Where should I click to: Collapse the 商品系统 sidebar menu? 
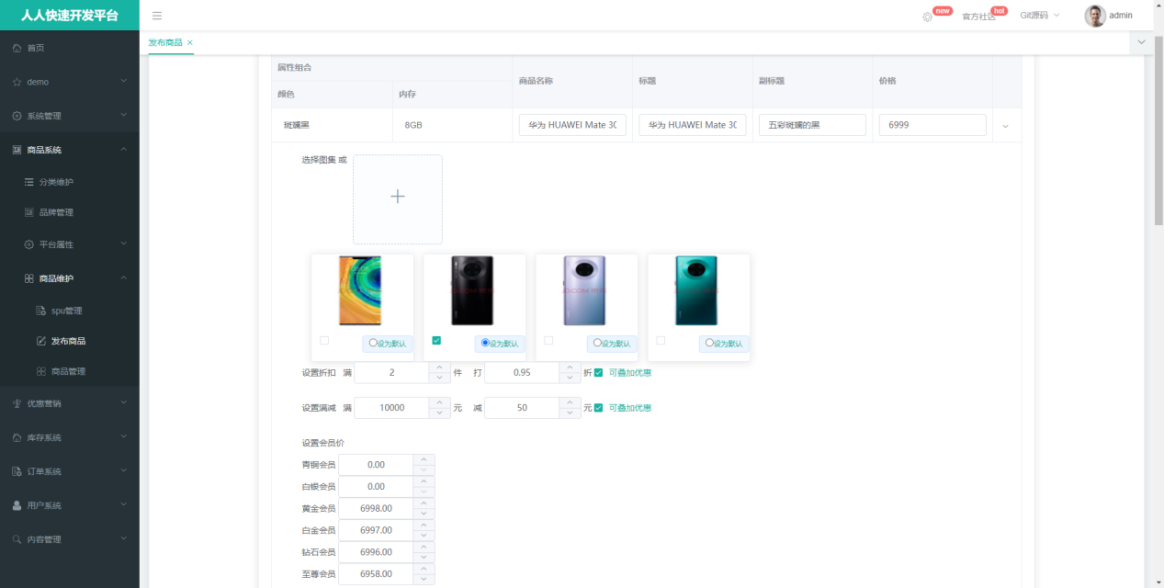click(123, 149)
